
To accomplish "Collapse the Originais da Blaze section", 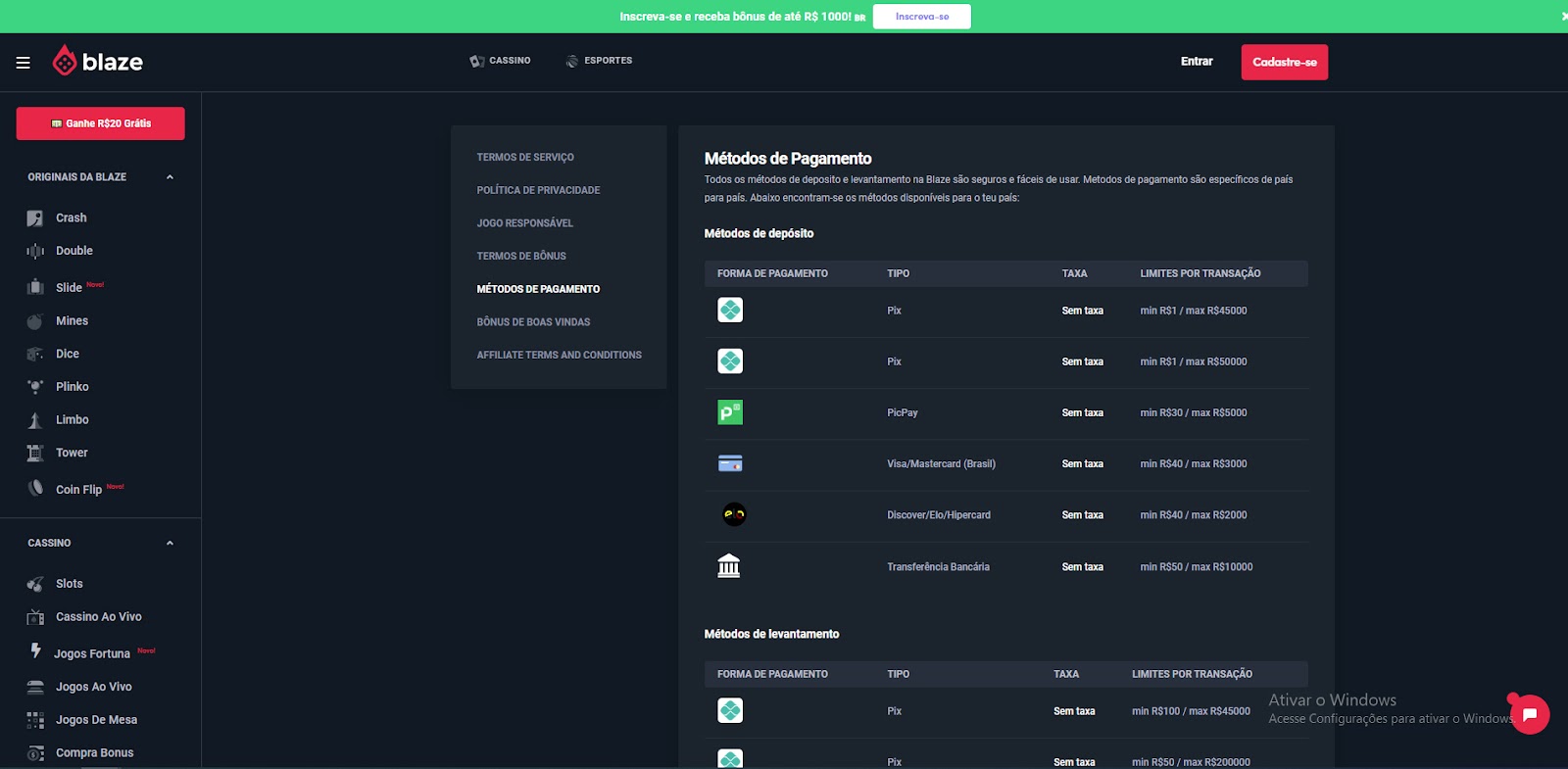I will (170, 177).
